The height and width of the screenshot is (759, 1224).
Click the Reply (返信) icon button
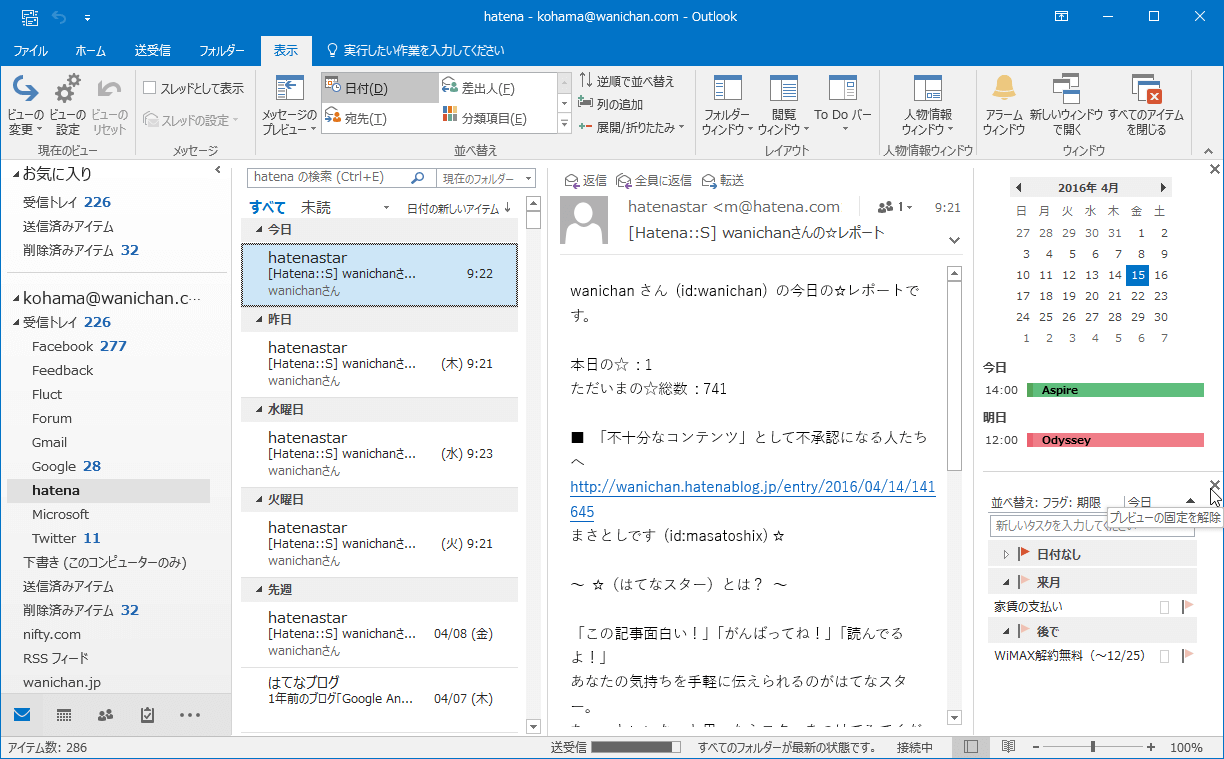[586, 180]
